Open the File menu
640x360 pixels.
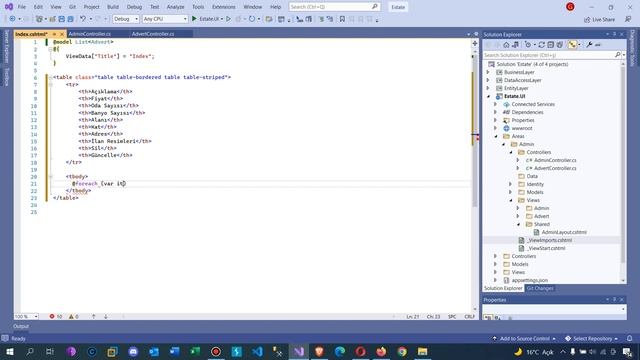point(22,7)
